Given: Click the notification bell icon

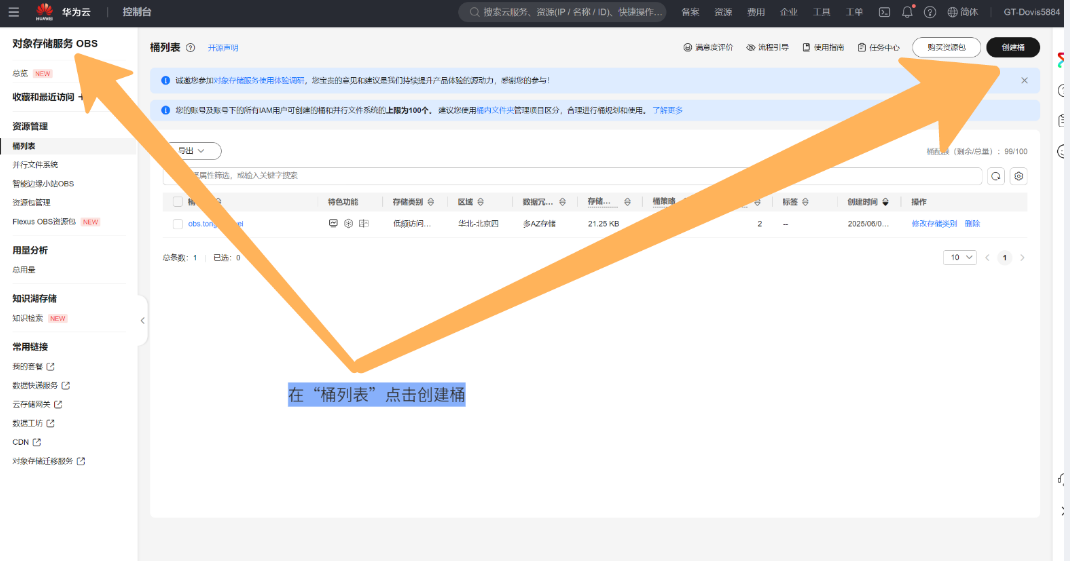Looking at the screenshot, I should tap(908, 12).
